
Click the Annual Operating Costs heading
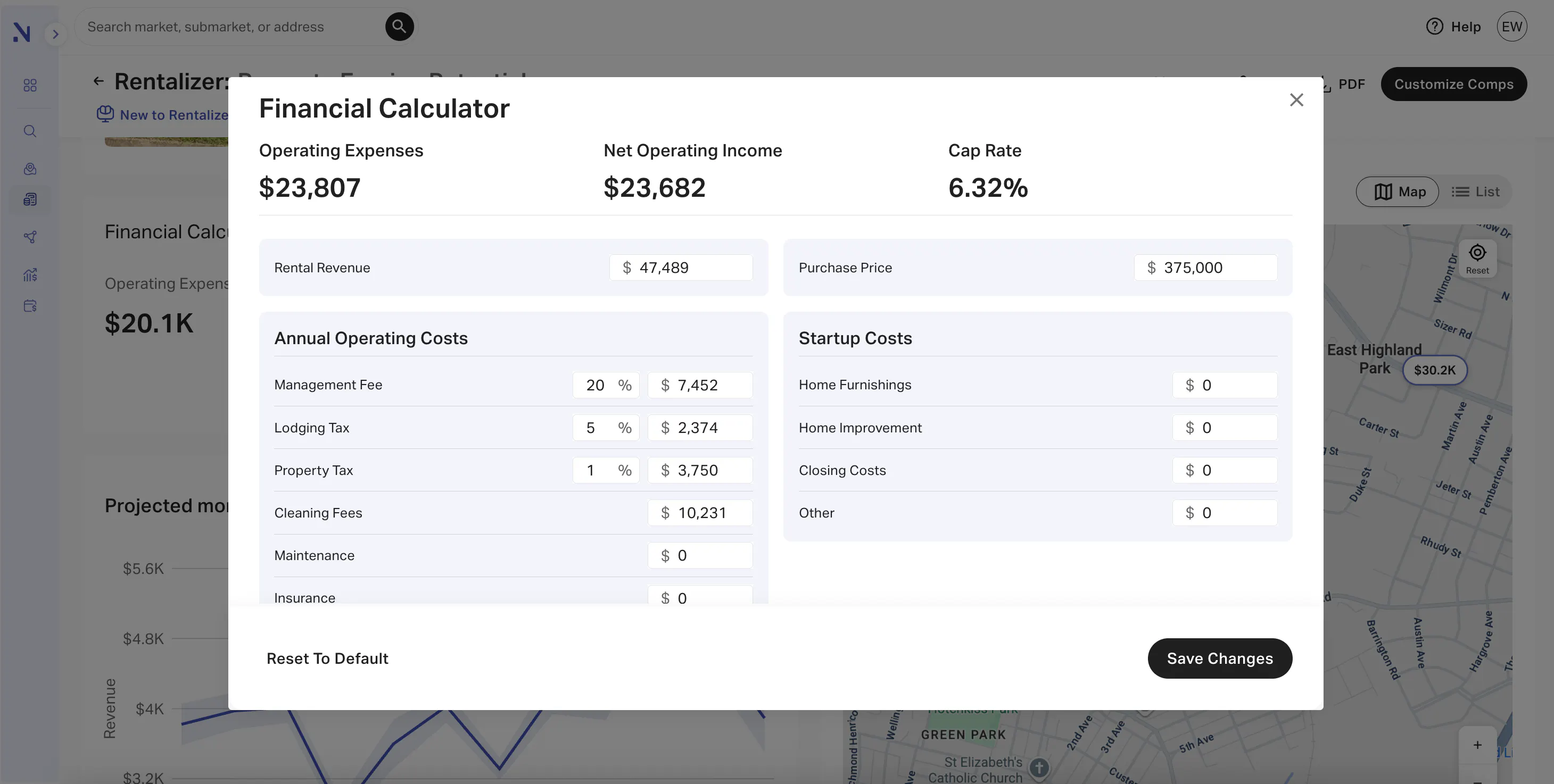(x=371, y=338)
